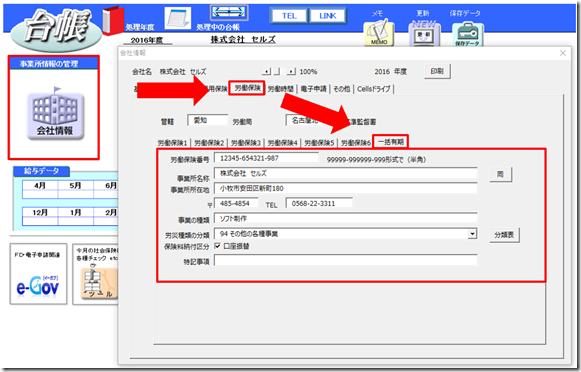
Task: Click the 同 copy button next to 事業所名称
Action: [x=501, y=174]
